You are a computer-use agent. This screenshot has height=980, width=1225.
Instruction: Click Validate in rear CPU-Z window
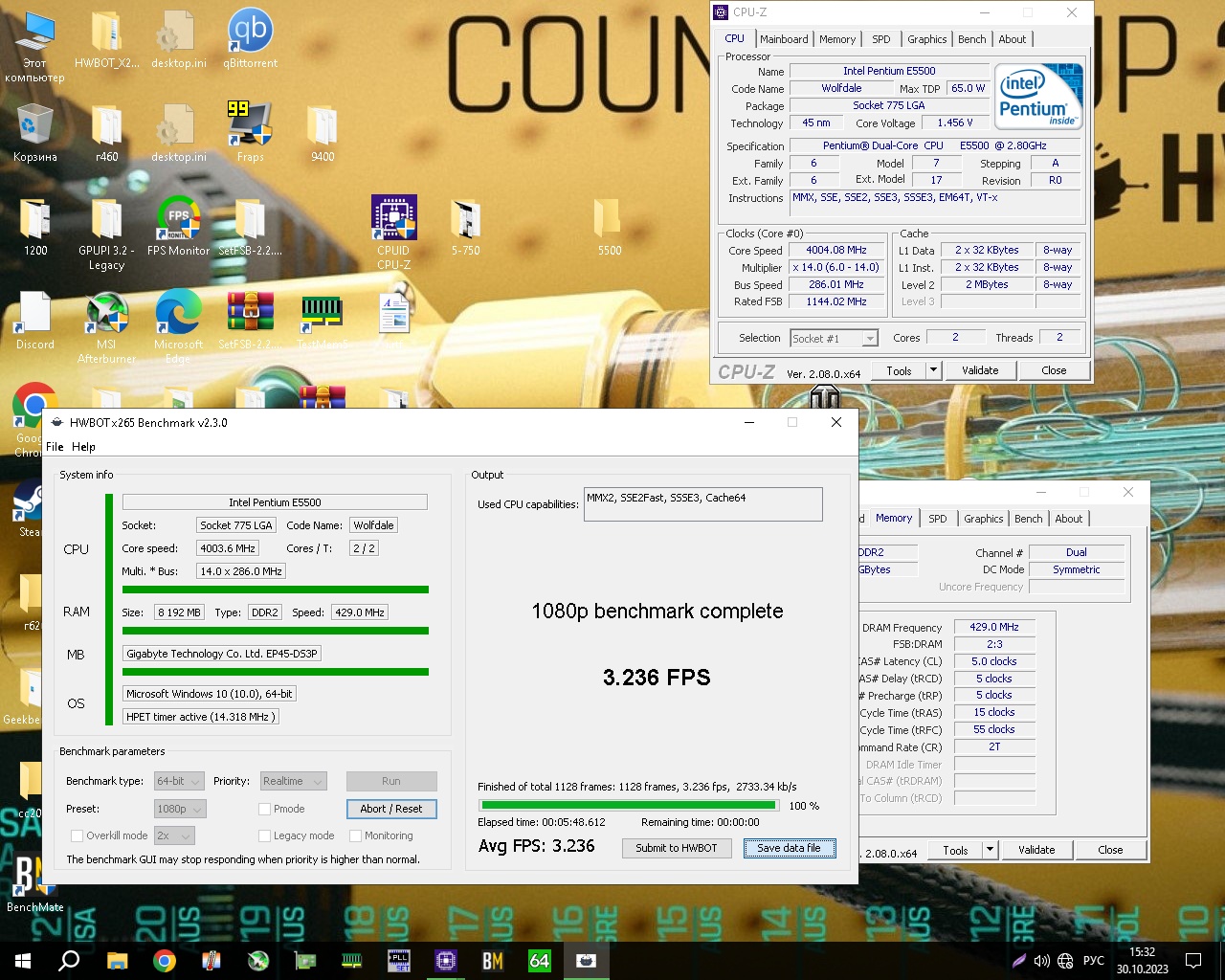[1036, 850]
